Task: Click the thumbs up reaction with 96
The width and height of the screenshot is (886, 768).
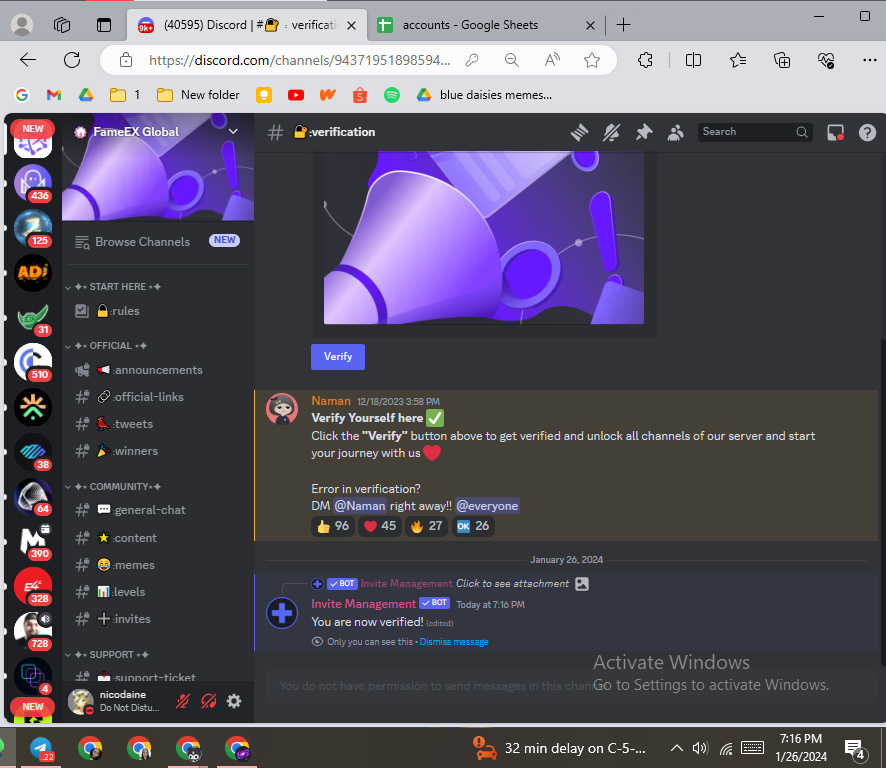Action: tap(333, 526)
